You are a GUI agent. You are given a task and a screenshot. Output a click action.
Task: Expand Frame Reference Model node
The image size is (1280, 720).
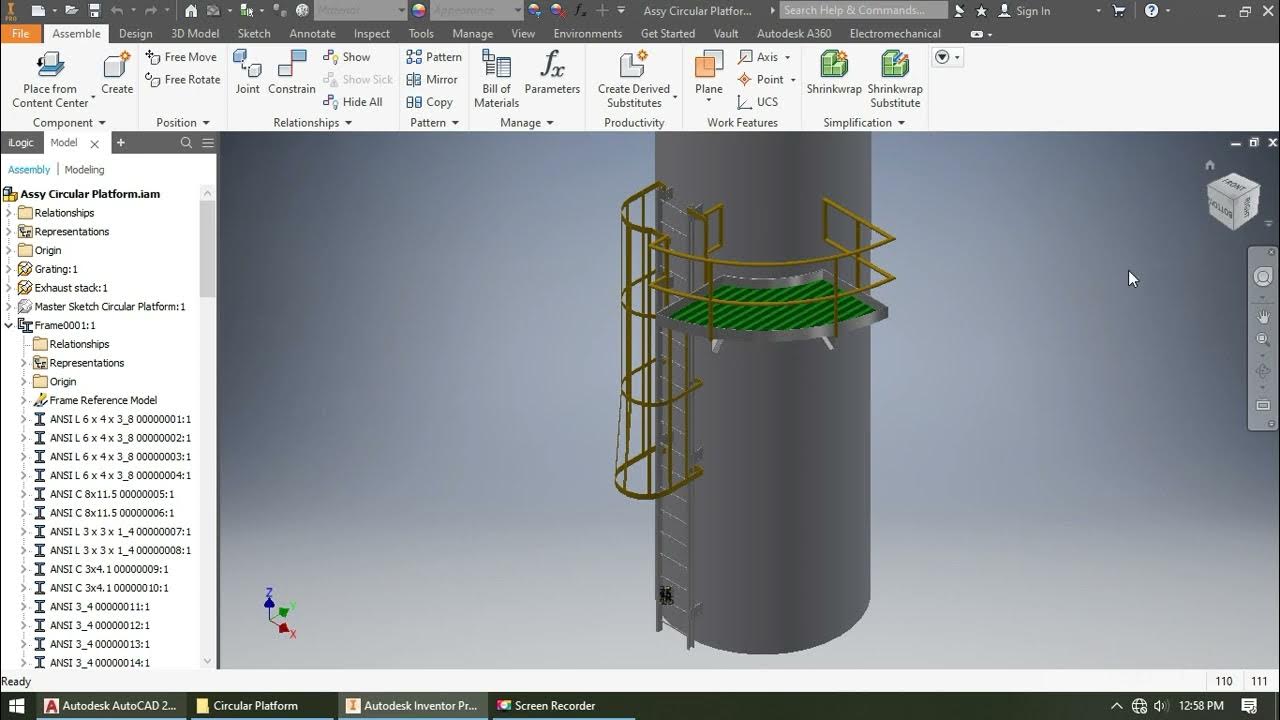25,400
